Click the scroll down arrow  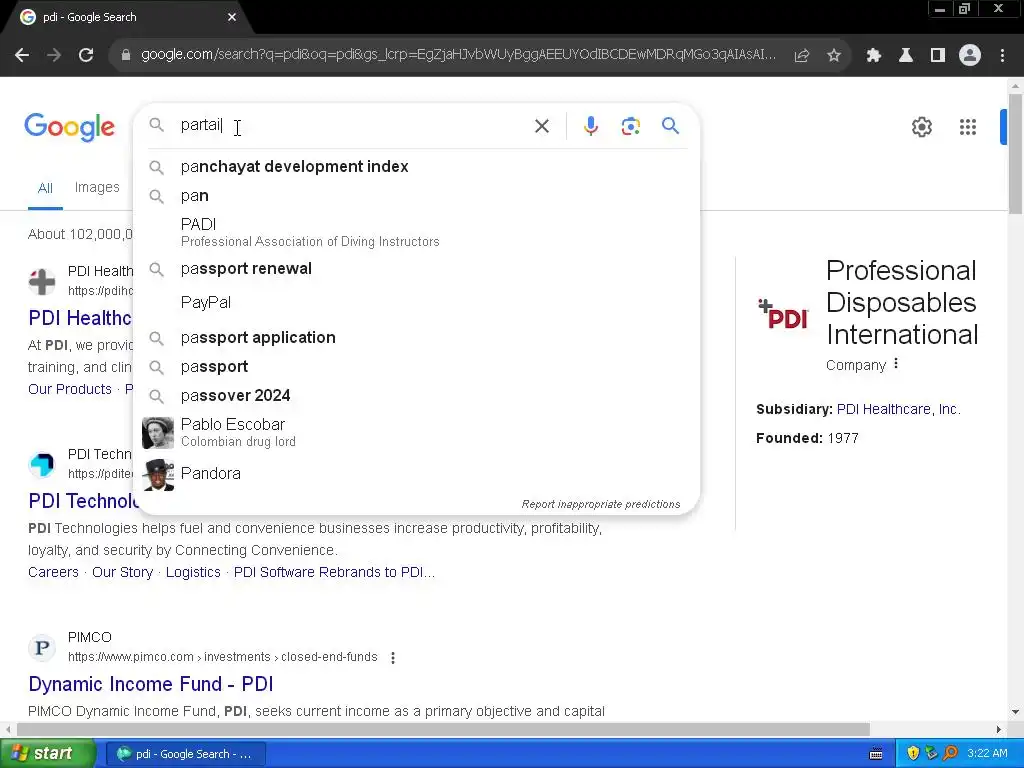[x=1016, y=712]
